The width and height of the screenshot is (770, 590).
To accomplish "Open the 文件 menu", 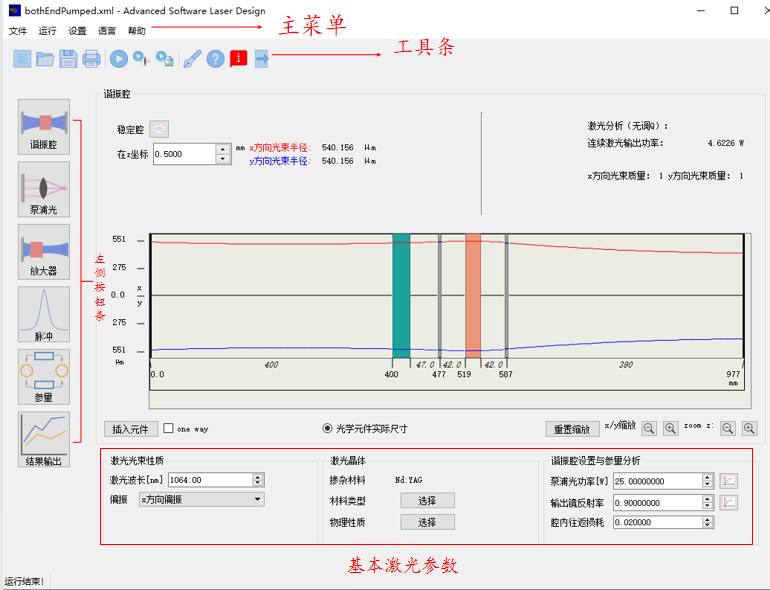I will [18, 31].
